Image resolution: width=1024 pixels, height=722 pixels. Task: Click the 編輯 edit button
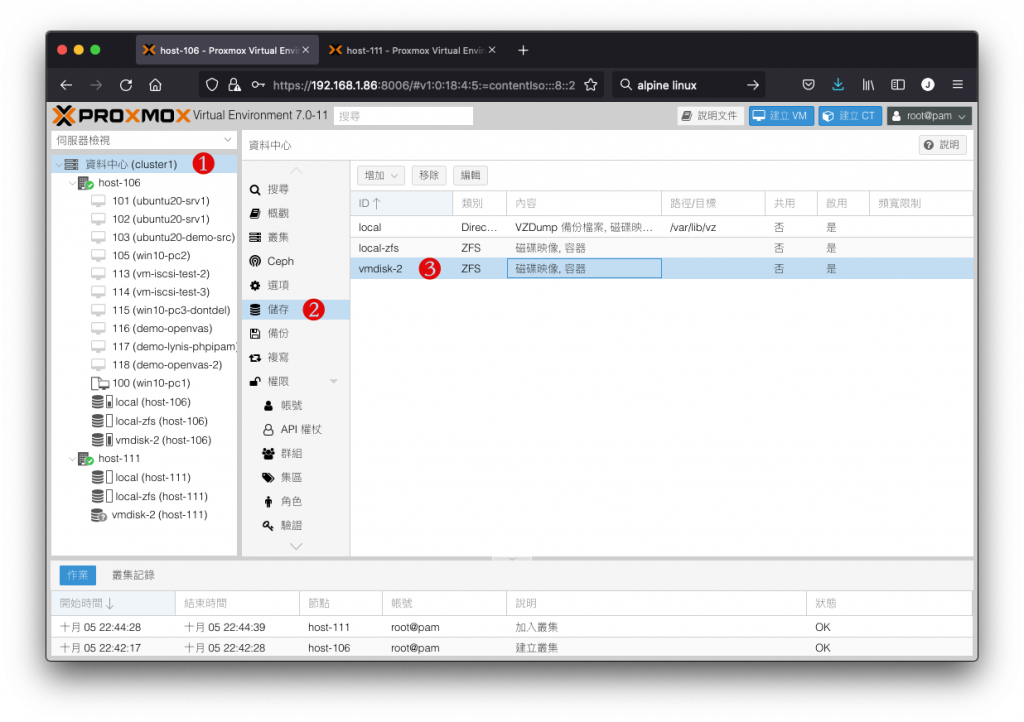point(470,176)
